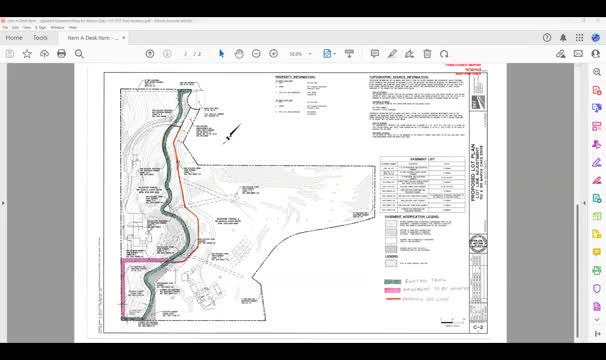Switch to the Tools tab

40,38
